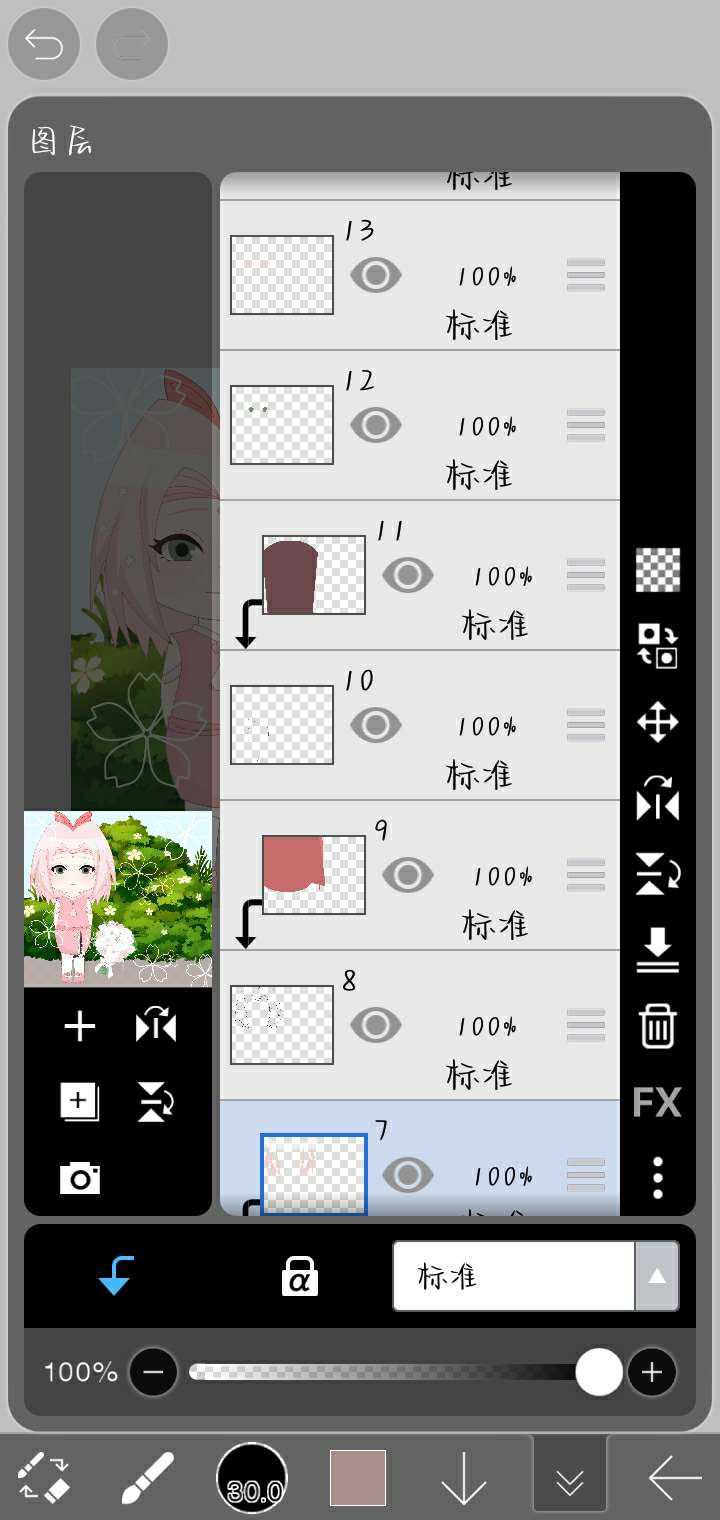720x1520 pixels.
Task: Hide layer 13 using its eye icon
Action: (x=375, y=275)
